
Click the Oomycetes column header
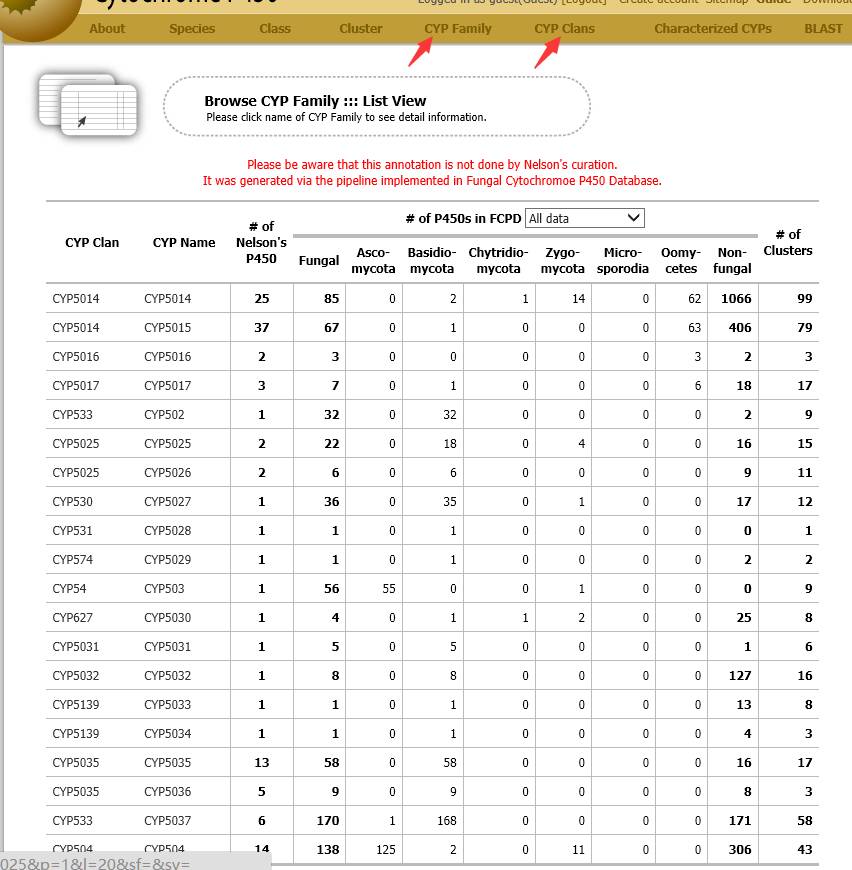coord(681,261)
